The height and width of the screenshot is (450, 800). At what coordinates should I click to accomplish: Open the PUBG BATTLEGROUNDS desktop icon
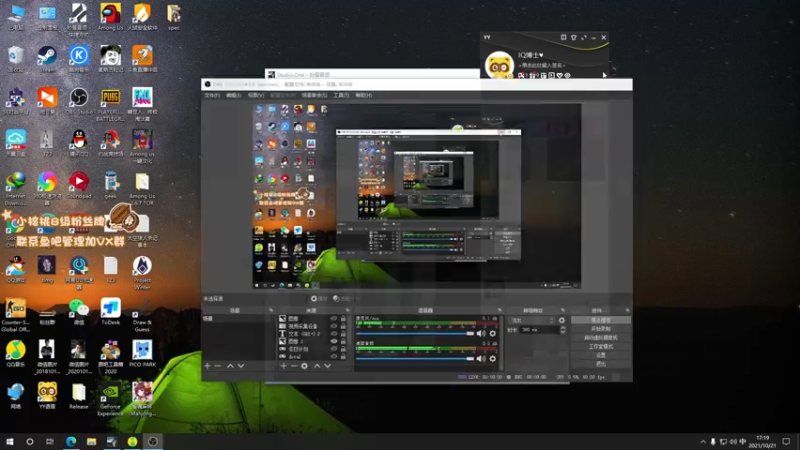click(x=110, y=105)
